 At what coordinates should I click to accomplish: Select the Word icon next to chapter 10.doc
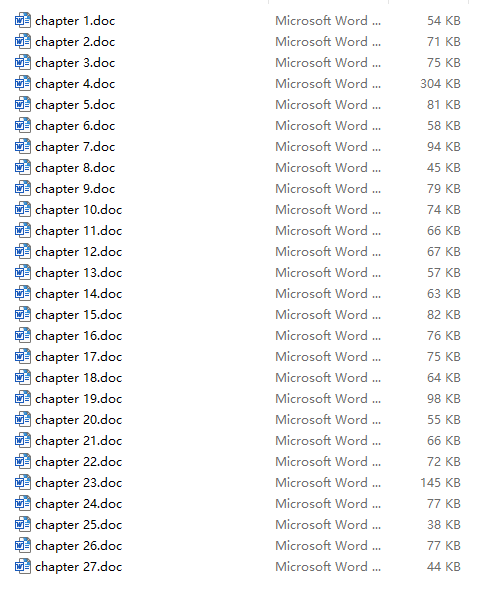coord(23,209)
